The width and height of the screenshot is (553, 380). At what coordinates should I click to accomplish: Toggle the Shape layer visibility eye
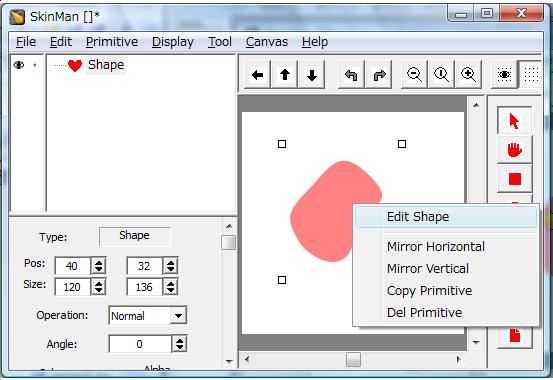click(19, 65)
